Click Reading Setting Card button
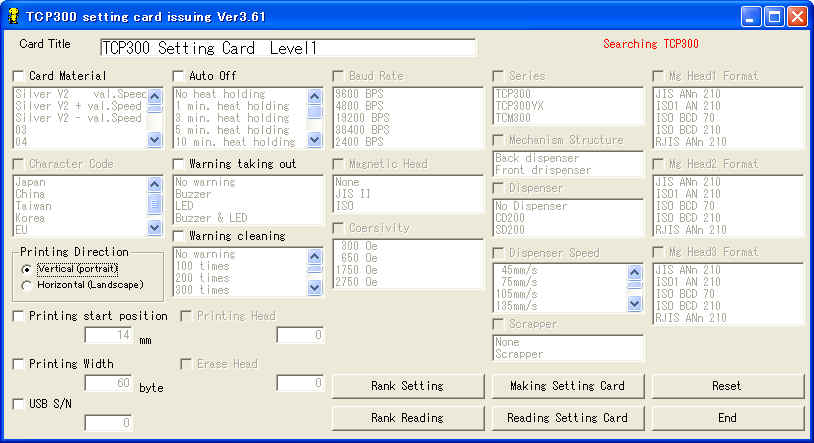This screenshot has height=443, width=814. coord(567,418)
